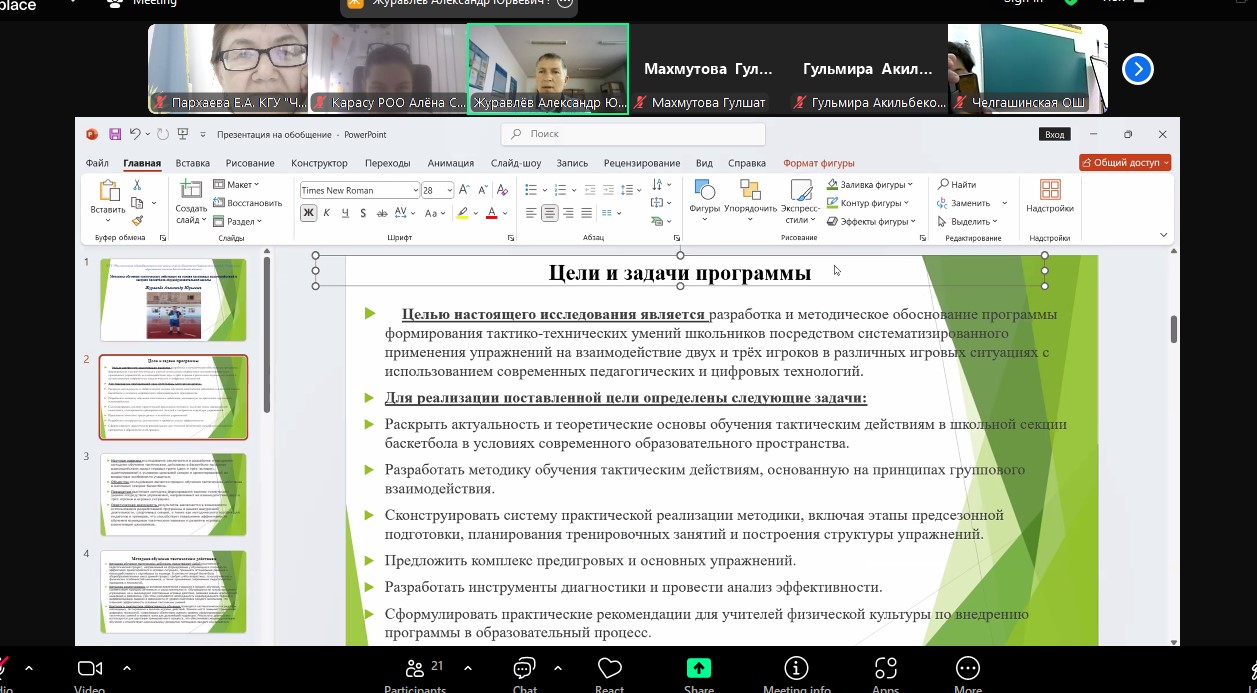This screenshot has height=693, width=1257.
Task: Click the Найти find button
Action: pos(957,185)
